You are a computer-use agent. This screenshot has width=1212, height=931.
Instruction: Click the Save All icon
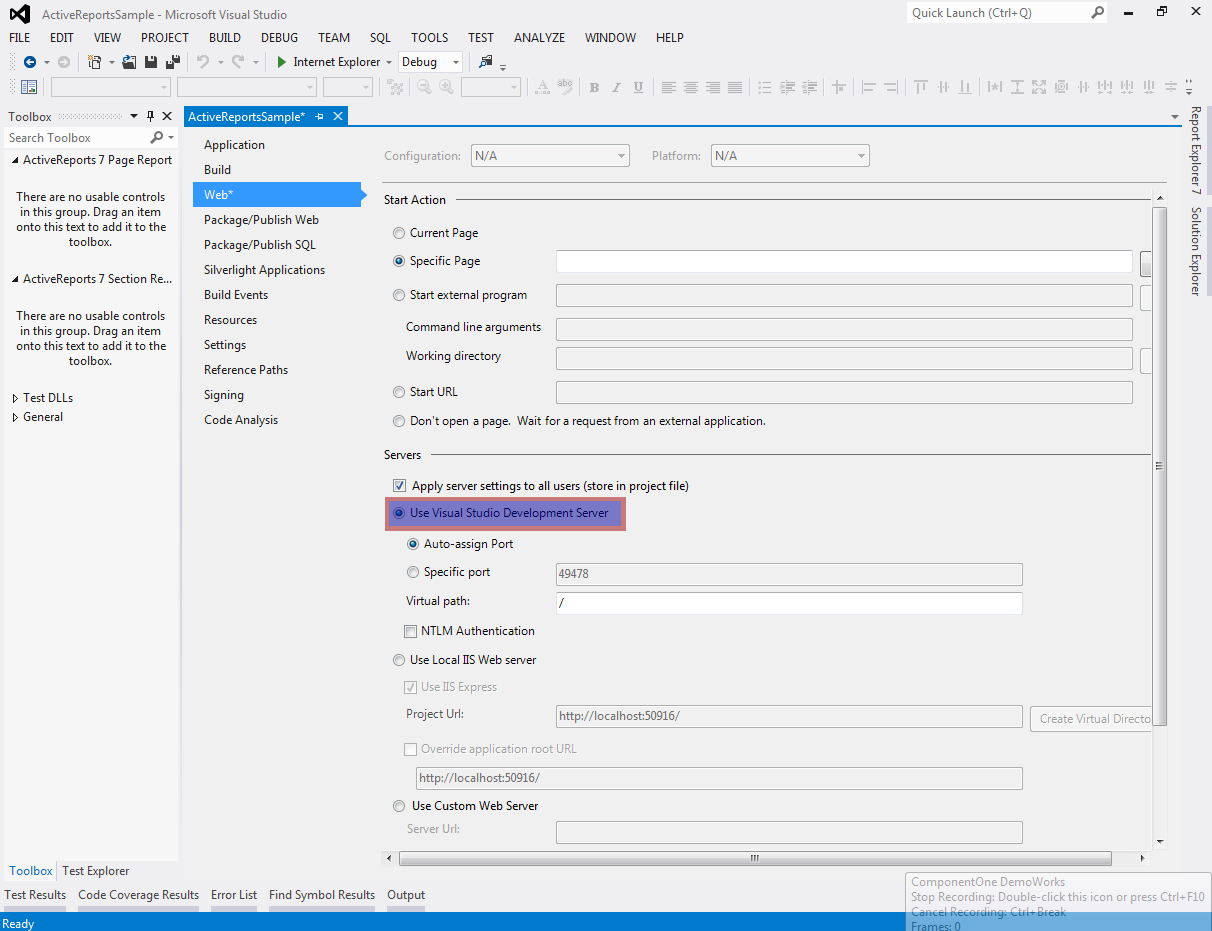click(x=172, y=62)
